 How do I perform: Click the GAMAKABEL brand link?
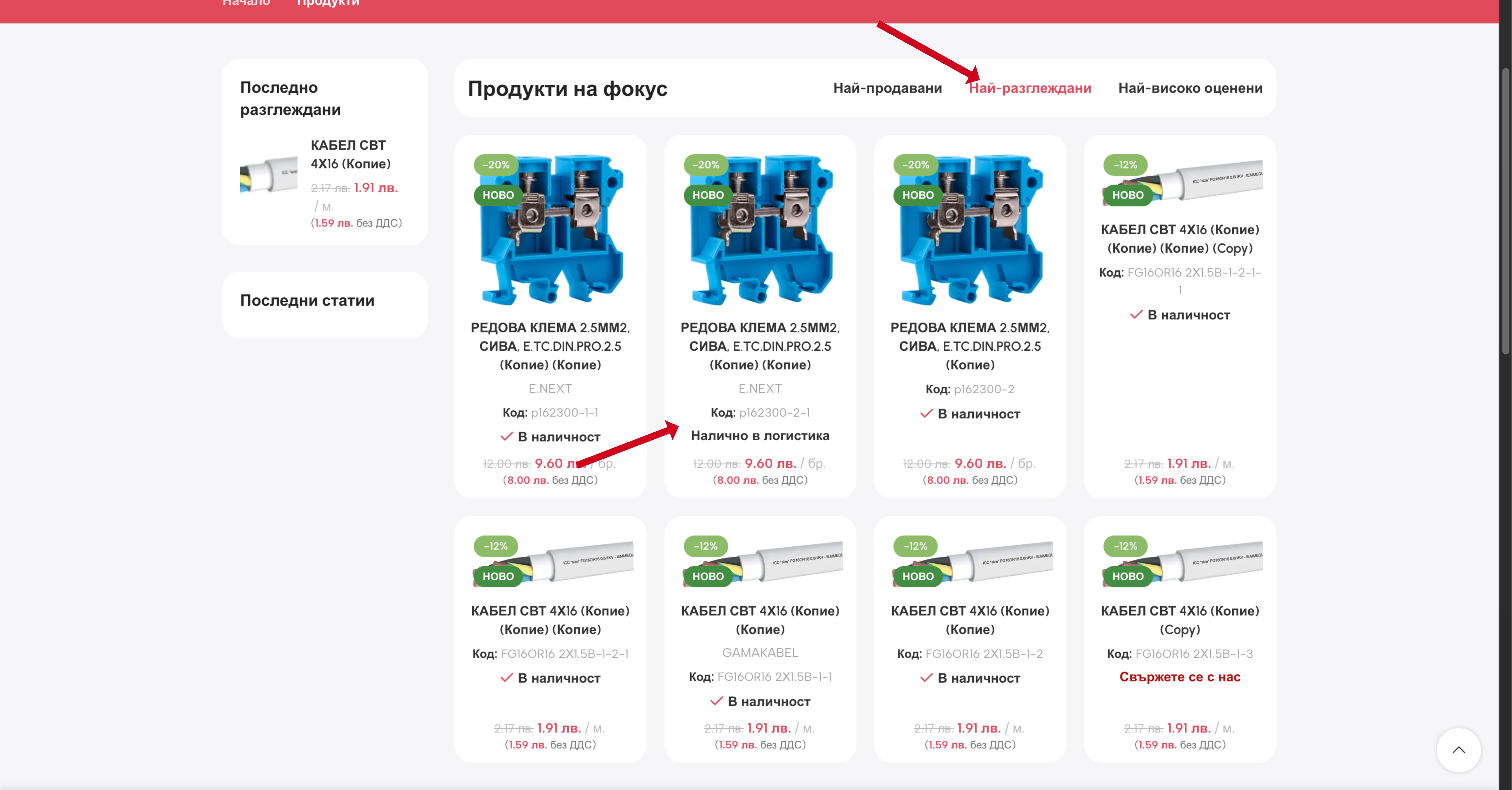[x=760, y=653]
